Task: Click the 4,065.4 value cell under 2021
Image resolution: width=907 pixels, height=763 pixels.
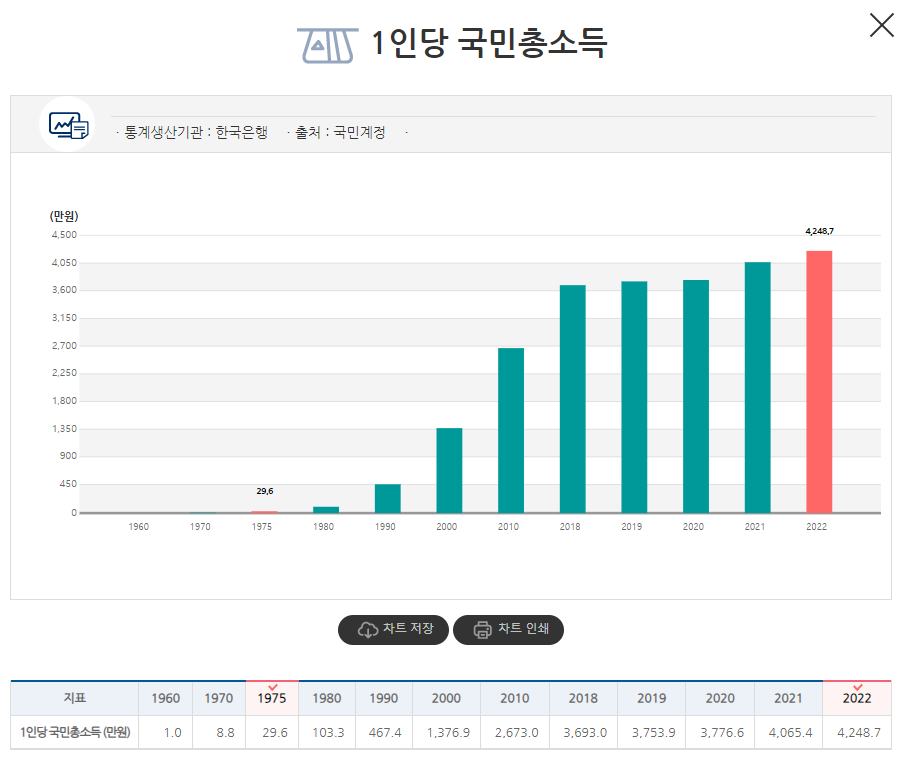Action: pyautogui.click(x=789, y=732)
